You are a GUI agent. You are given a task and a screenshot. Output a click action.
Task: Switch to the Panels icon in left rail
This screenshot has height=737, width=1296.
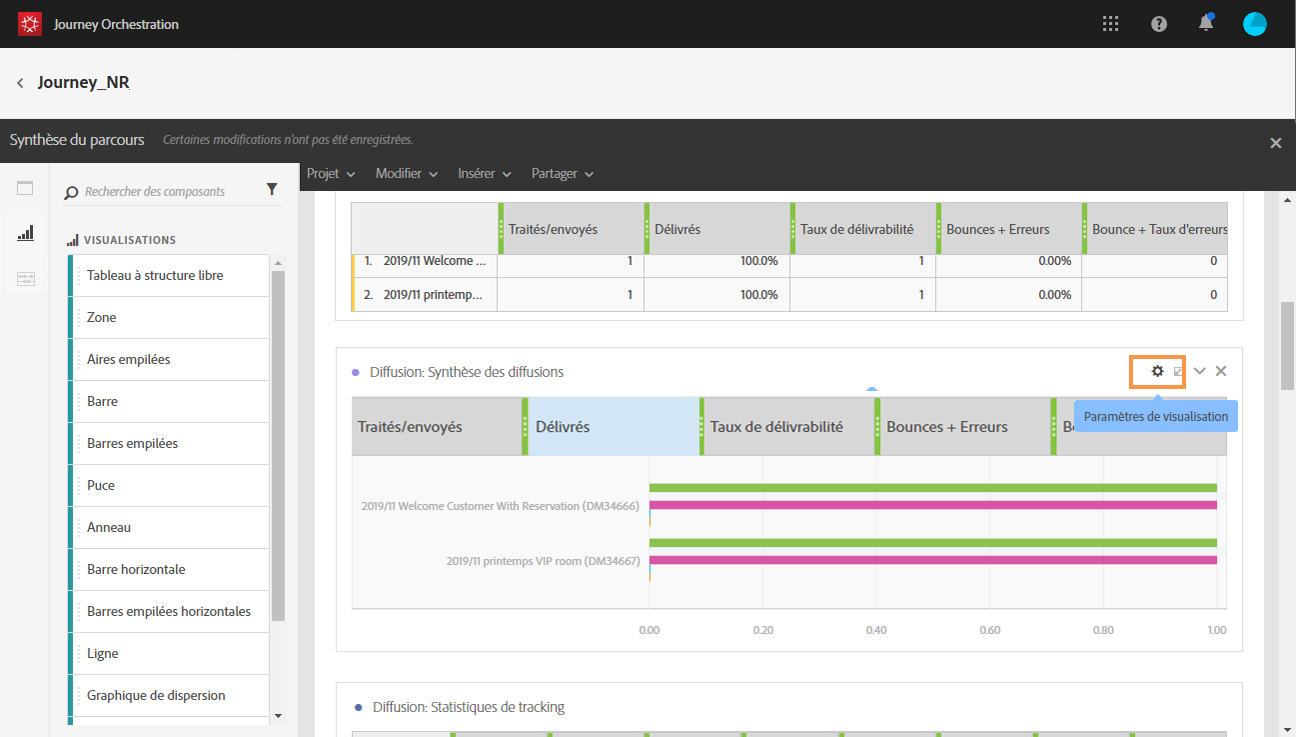25,188
